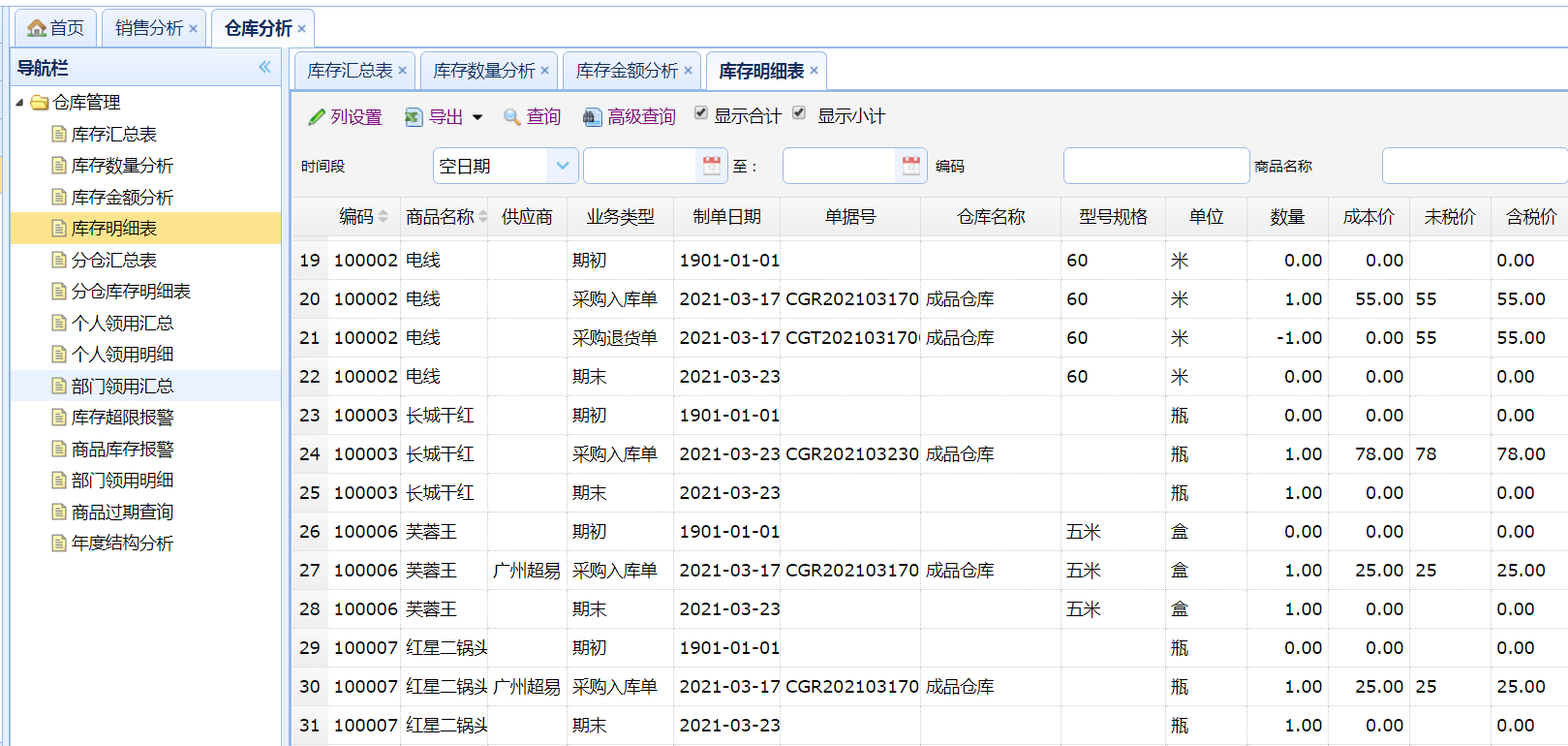Open 年度结构分析 report
Viewport: 1568px width, 746px height.
coord(122,544)
